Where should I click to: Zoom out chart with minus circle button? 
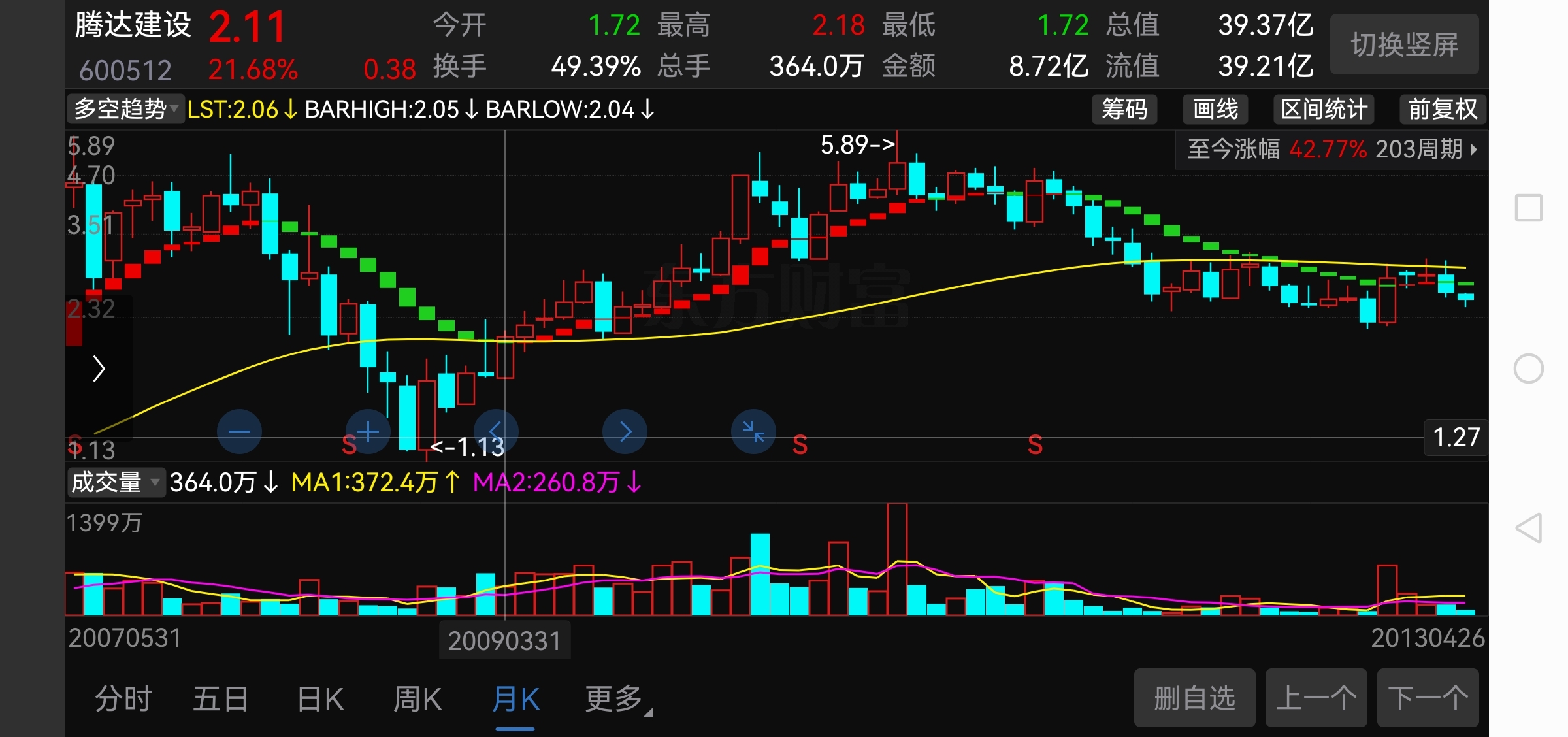[239, 432]
